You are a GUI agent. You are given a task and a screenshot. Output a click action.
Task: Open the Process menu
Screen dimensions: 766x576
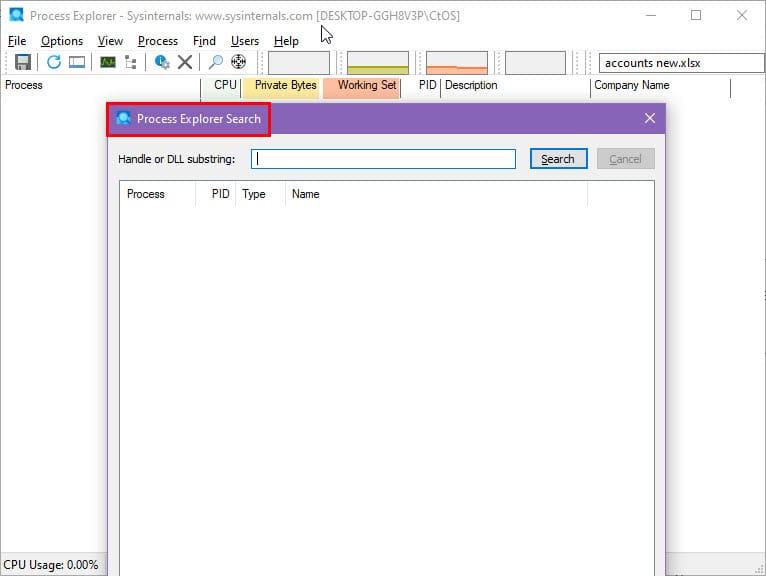[x=158, y=41]
